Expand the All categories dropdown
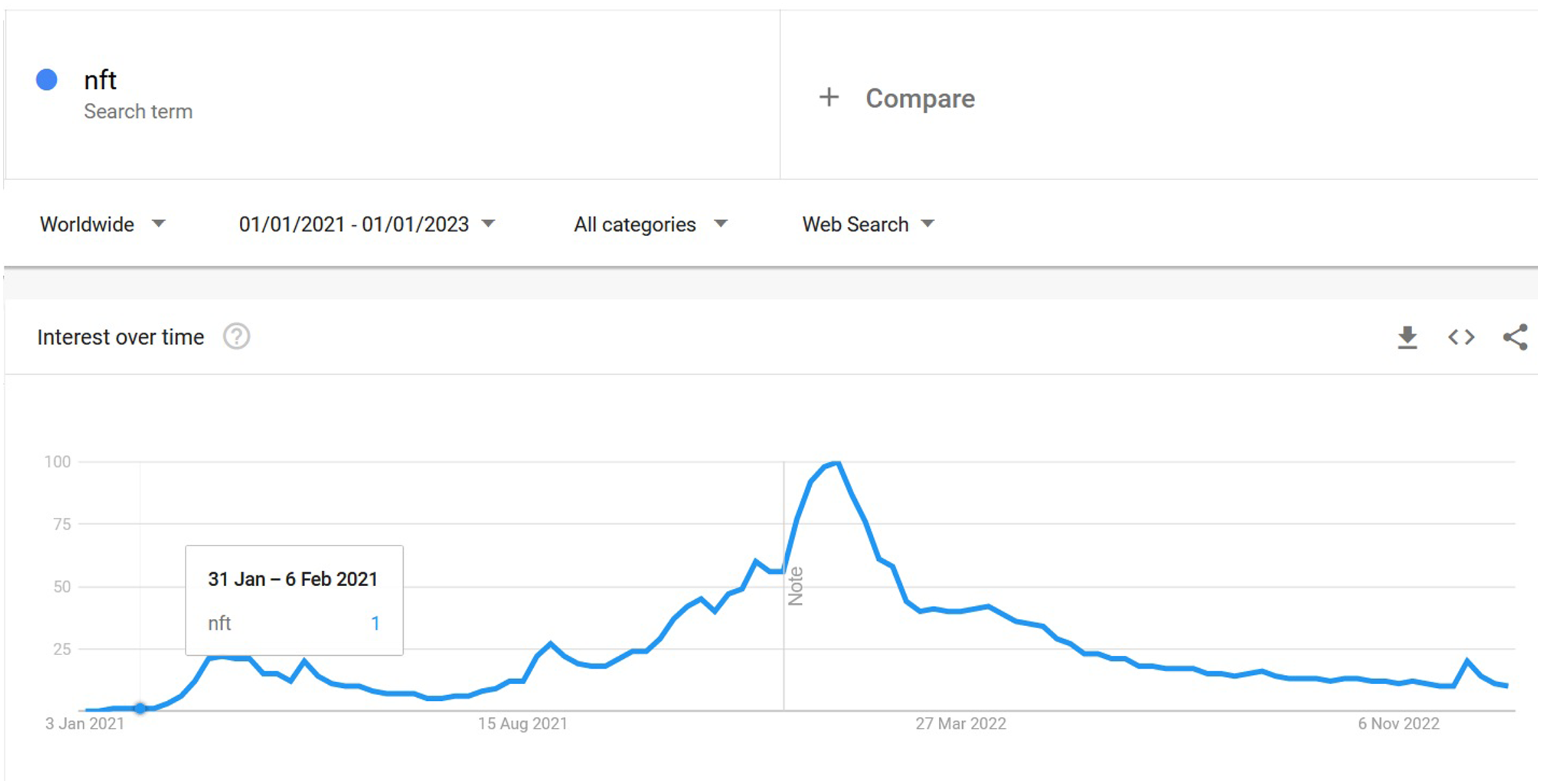 coord(650,224)
